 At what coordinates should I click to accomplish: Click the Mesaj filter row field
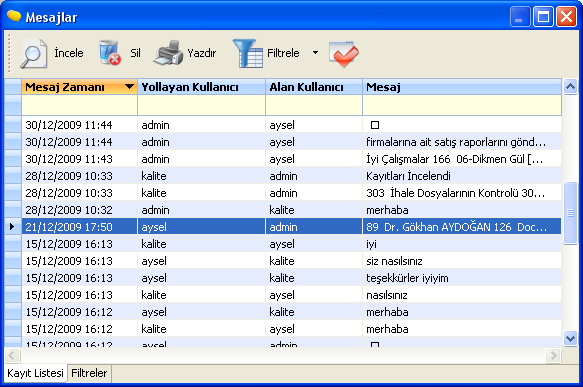pyautogui.click(x=462, y=105)
